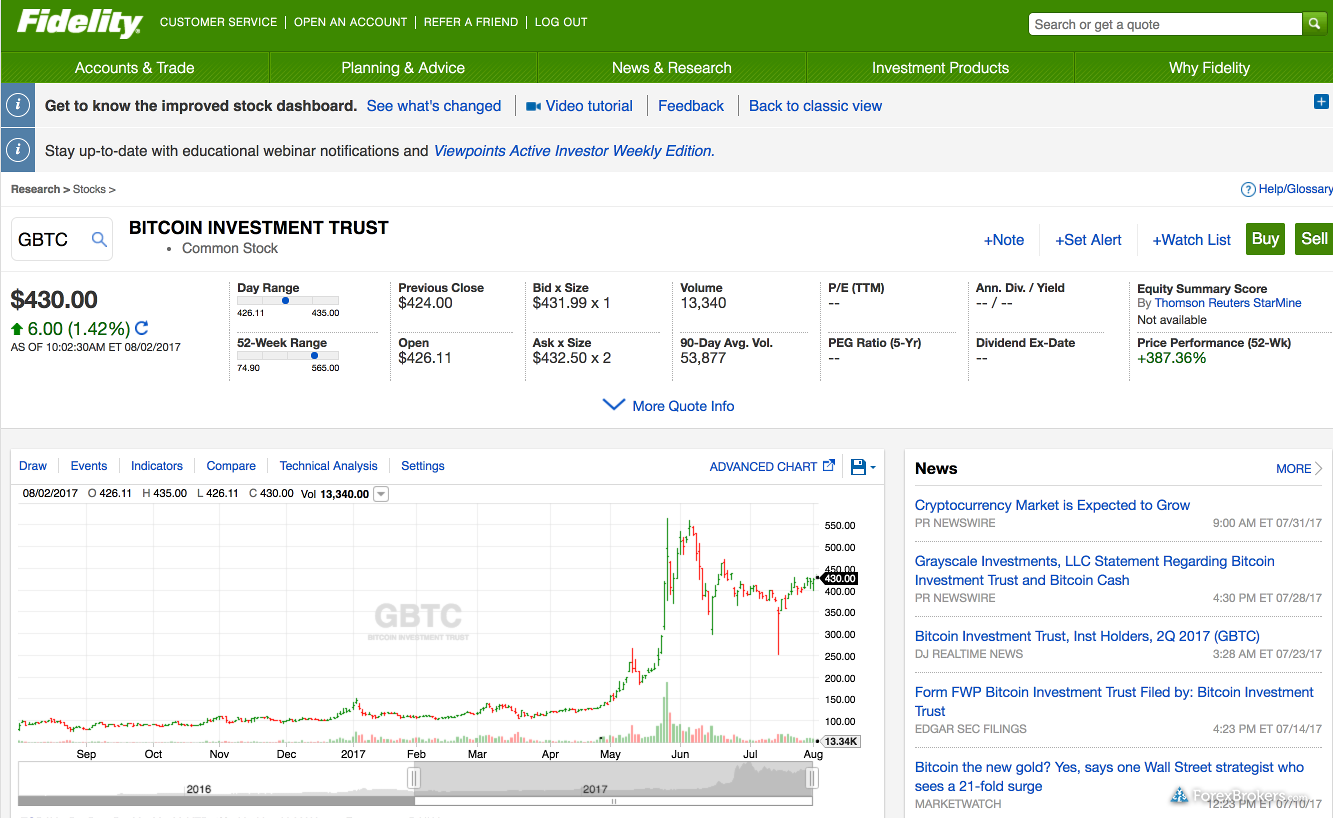Image resolution: width=1333 pixels, height=818 pixels.
Task: Open the chart Draw menu
Action: click(33, 466)
